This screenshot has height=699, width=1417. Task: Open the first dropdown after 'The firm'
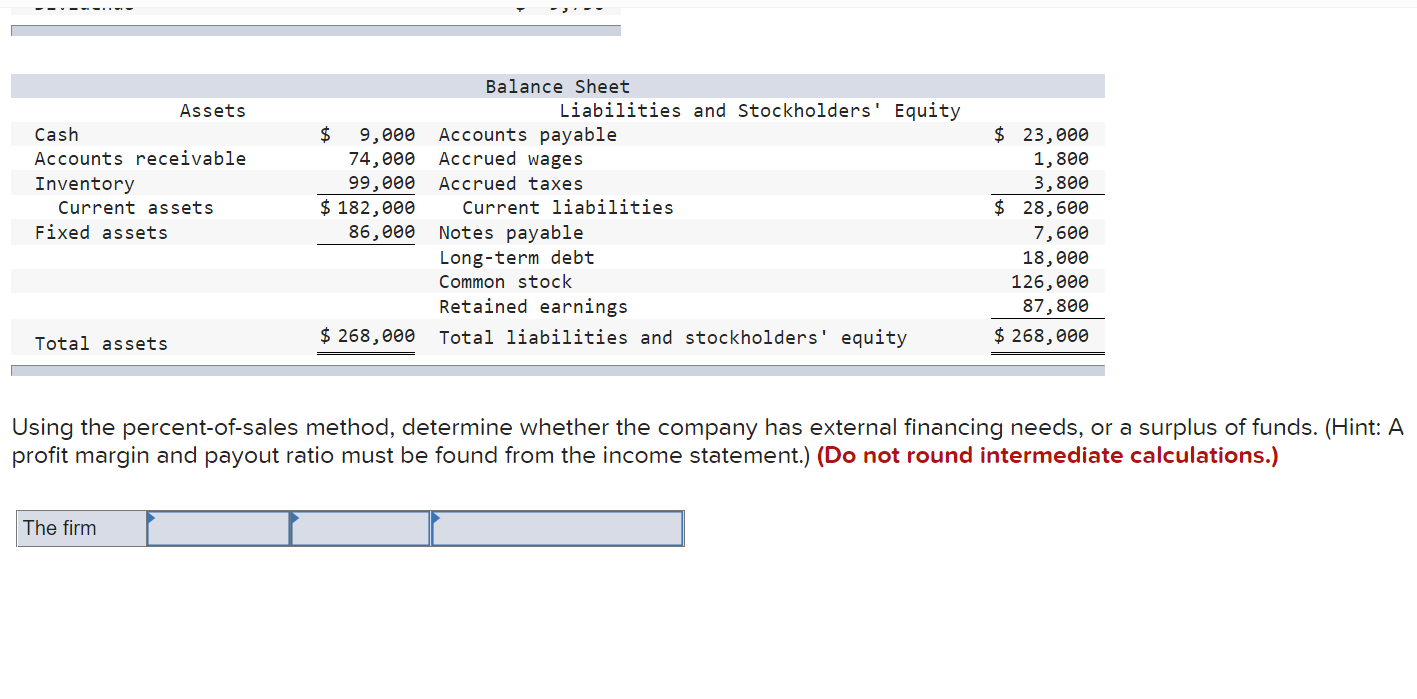[x=218, y=528]
